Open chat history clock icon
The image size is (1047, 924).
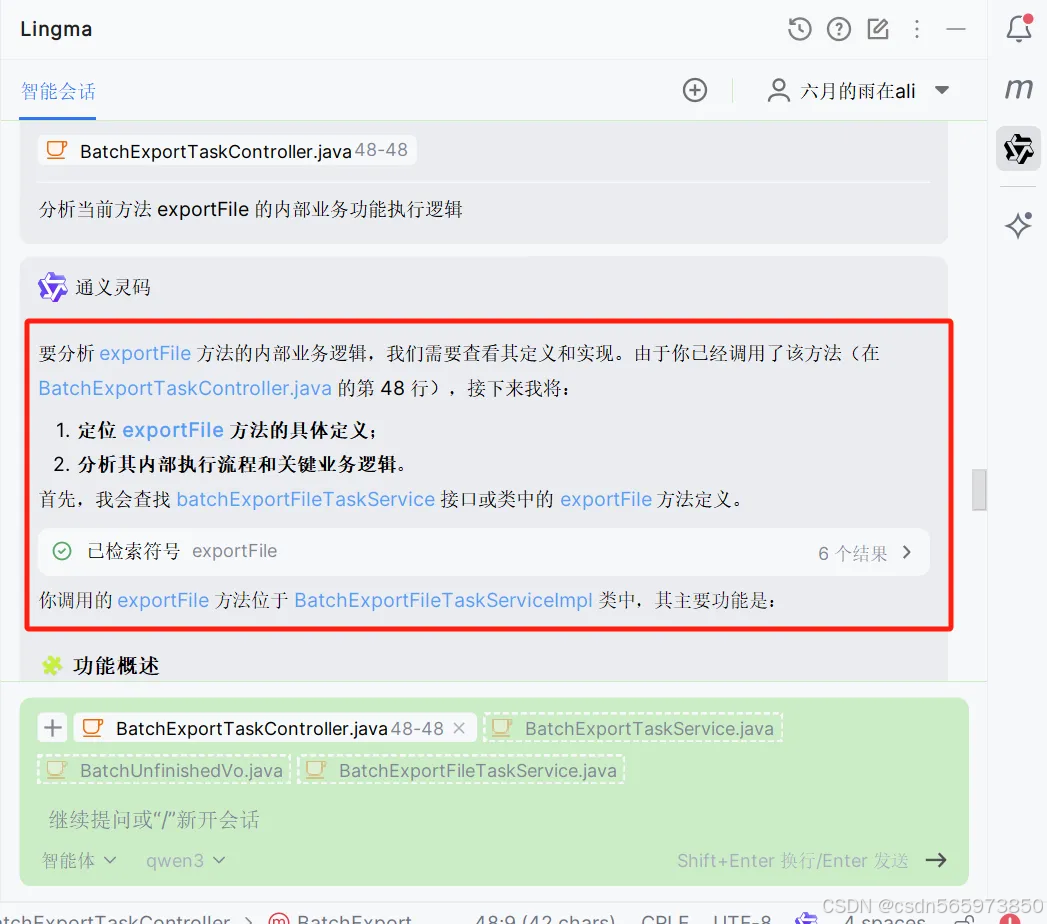tap(799, 29)
